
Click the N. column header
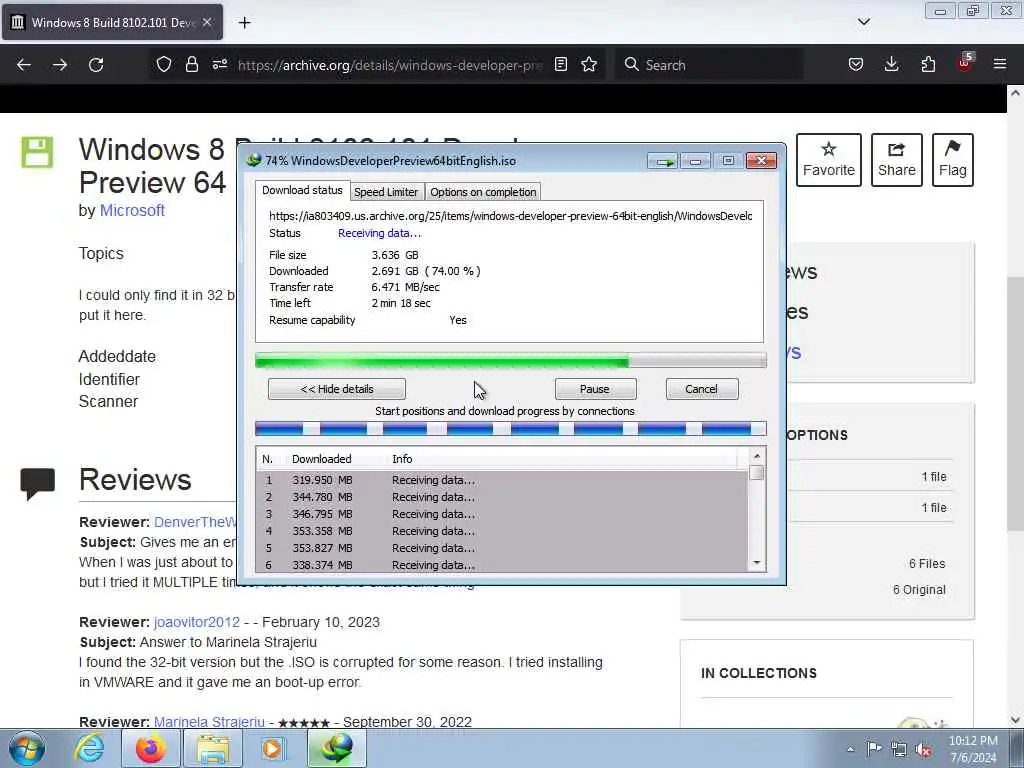click(268, 459)
